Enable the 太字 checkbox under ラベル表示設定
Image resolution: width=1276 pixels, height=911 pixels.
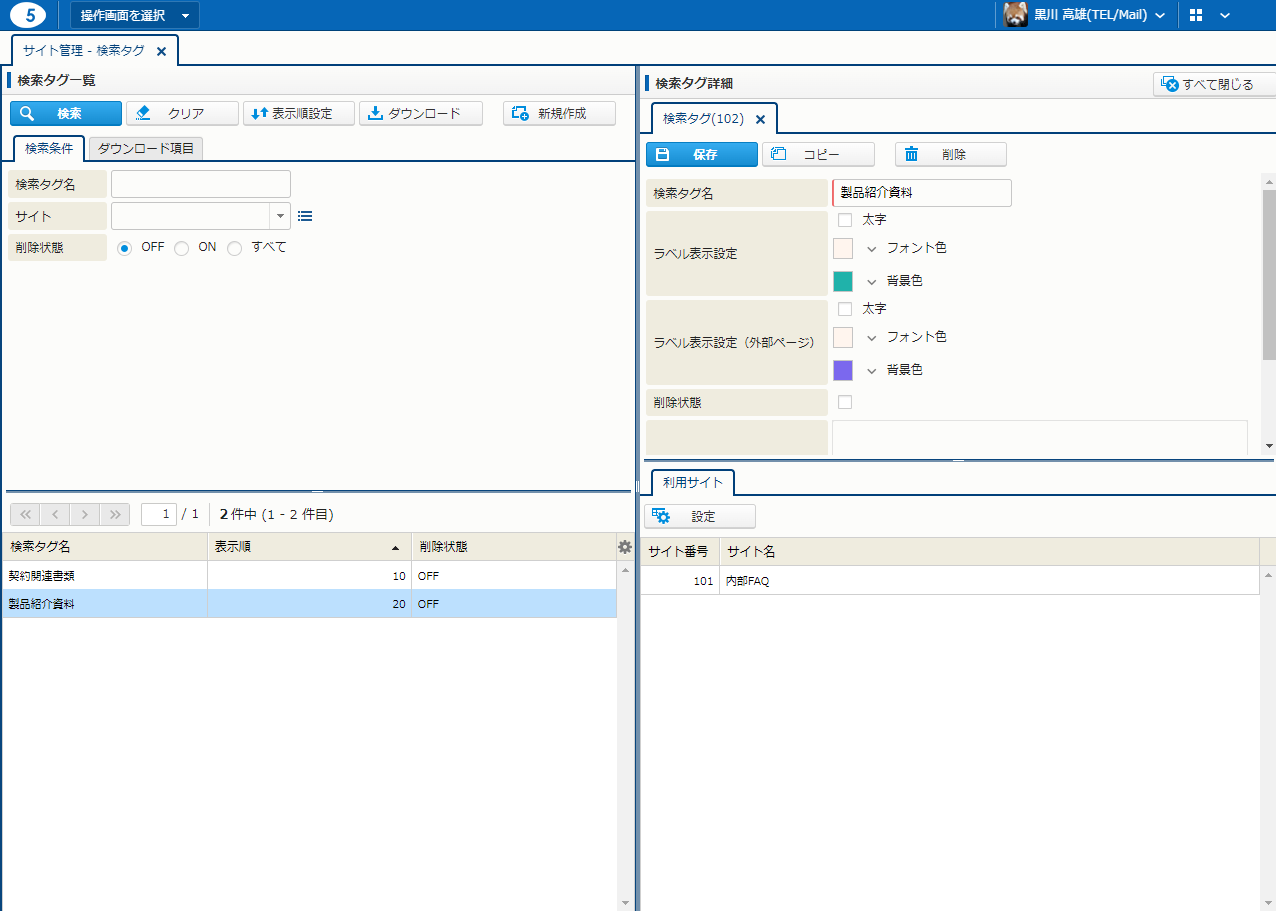tap(845, 220)
